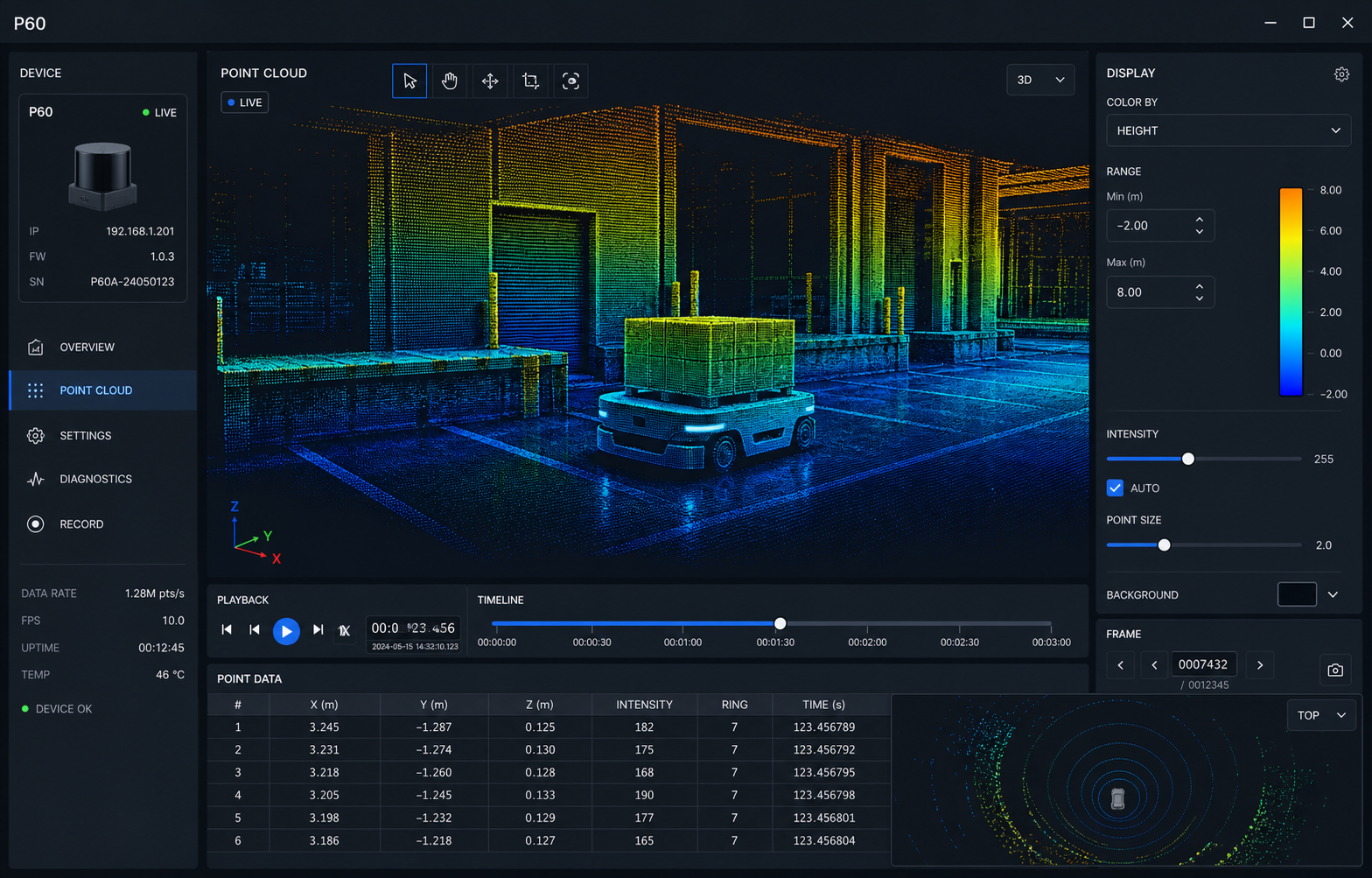1372x878 pixels.
Task: Open Display panel gear settings
Action: 1341,74
